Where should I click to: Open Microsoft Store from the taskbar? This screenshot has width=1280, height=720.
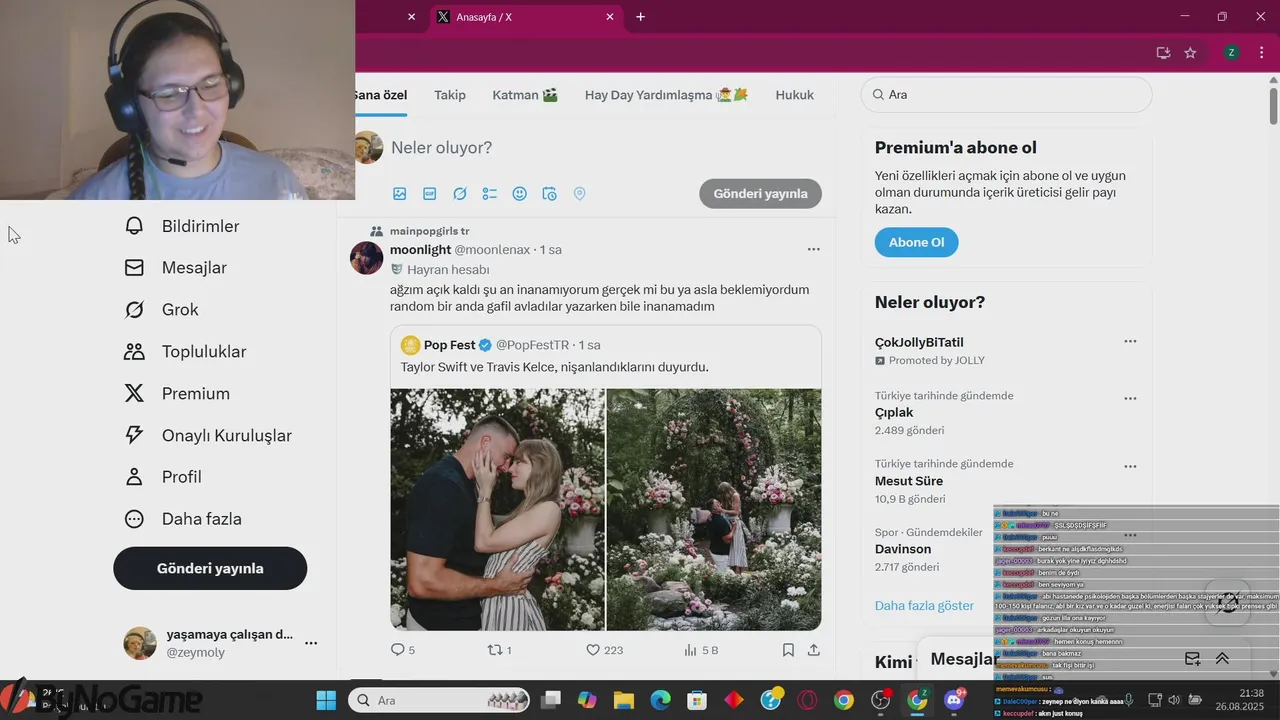tap(697, 700)
